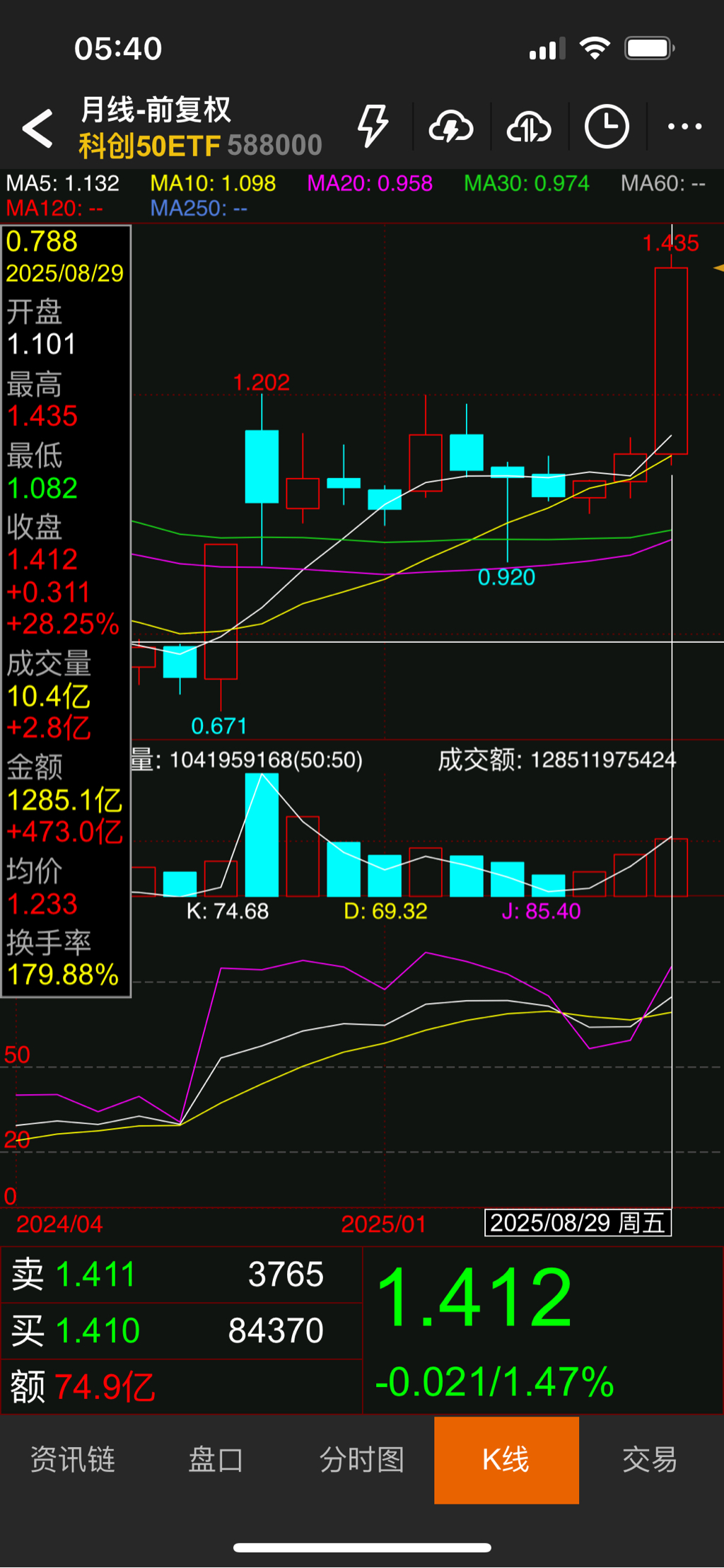Image resolution: width=724 pixels, height=1568 pixels.
Task: Open the three-dot more menu
Action: point(684,127)
